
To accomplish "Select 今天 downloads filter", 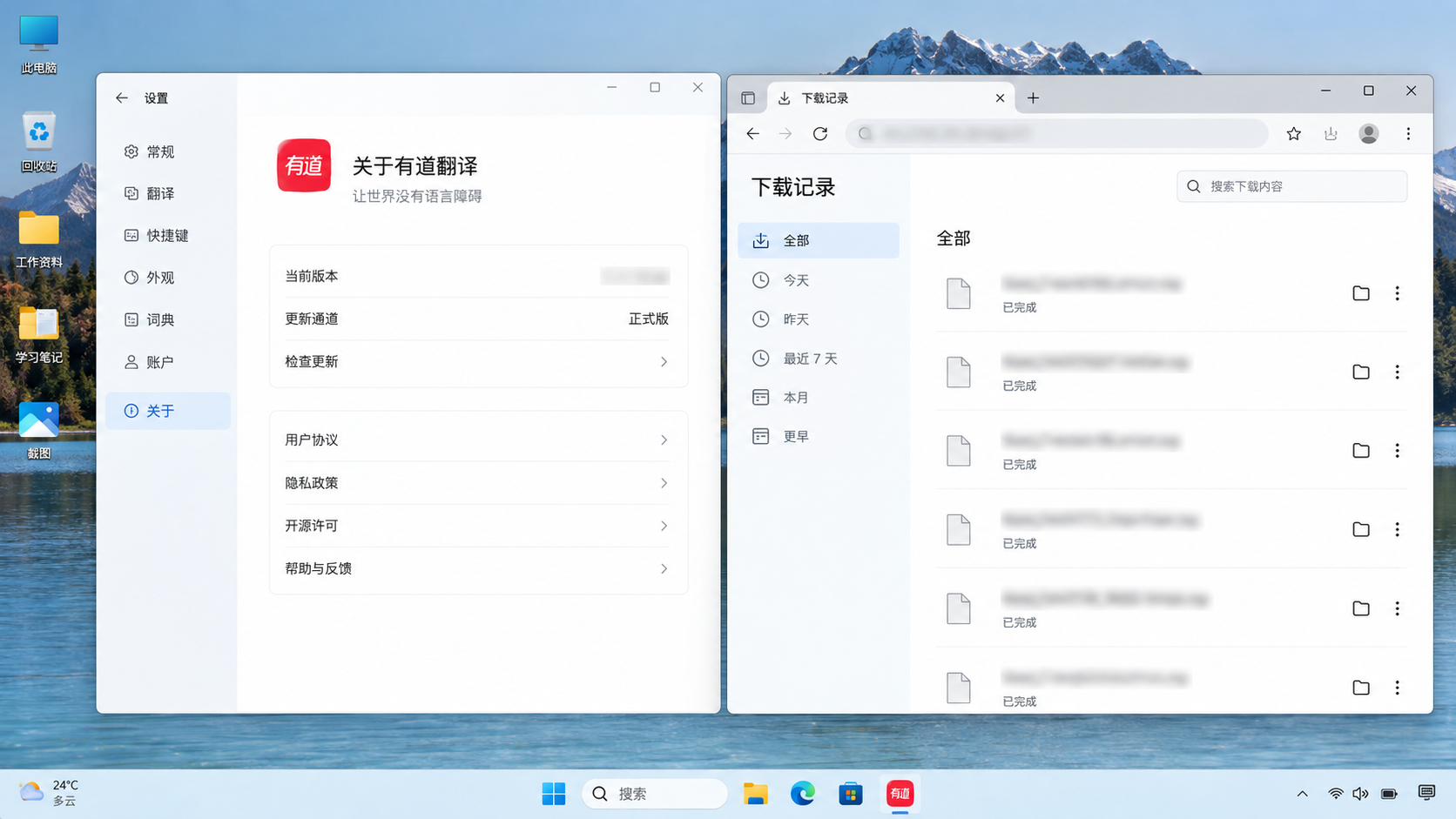I will click(x=818, y=280).
